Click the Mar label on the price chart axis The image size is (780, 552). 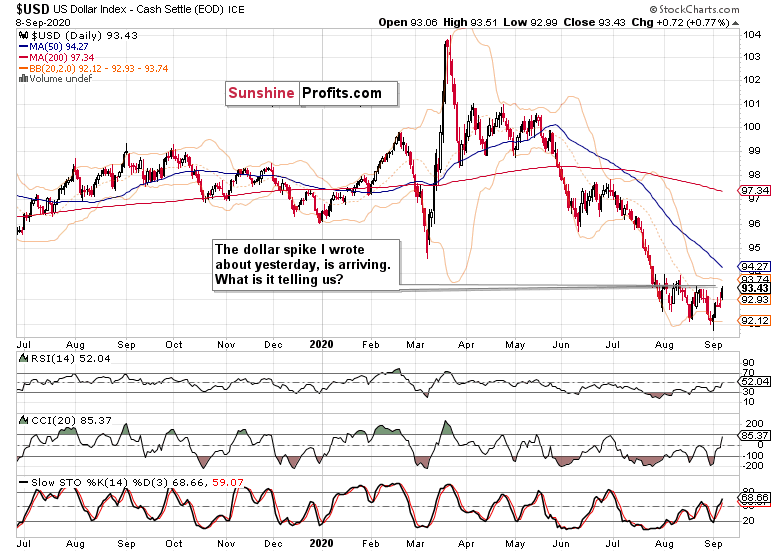coord(415,344)
